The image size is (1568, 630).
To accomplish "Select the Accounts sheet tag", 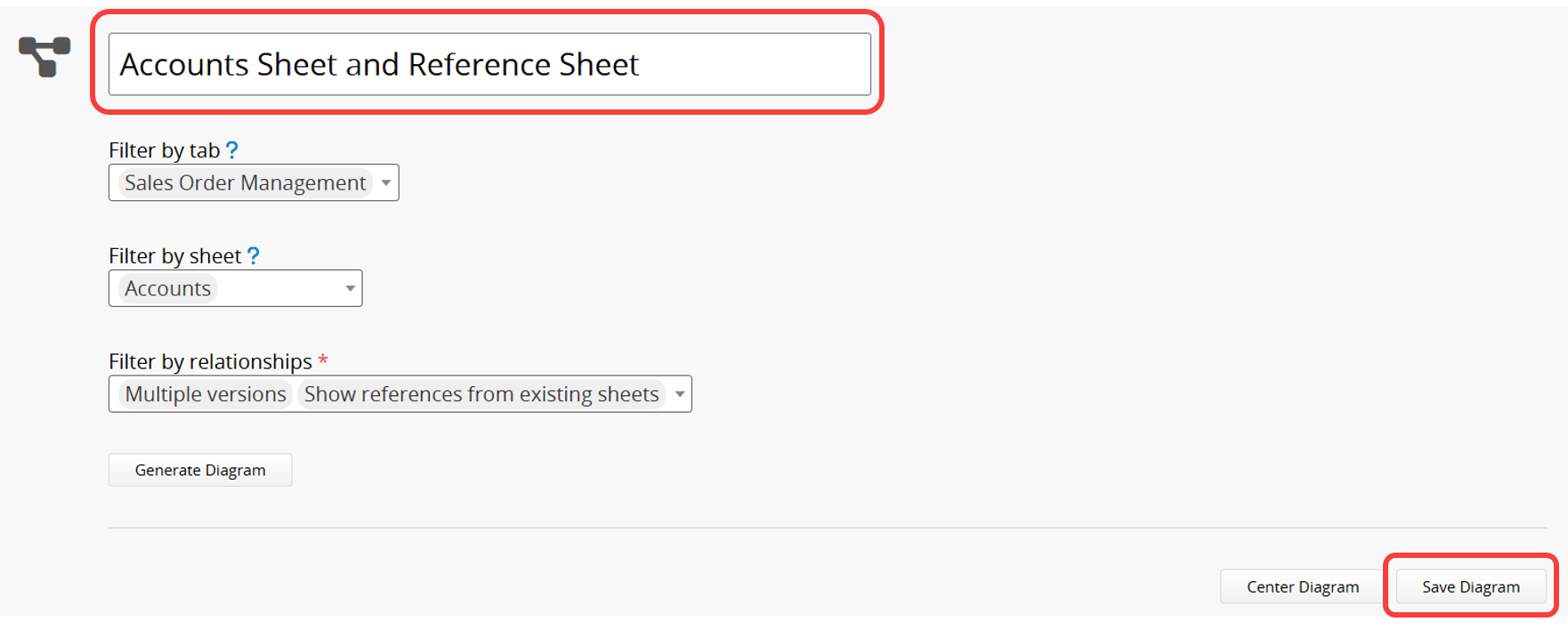I will tap(167, 288).
